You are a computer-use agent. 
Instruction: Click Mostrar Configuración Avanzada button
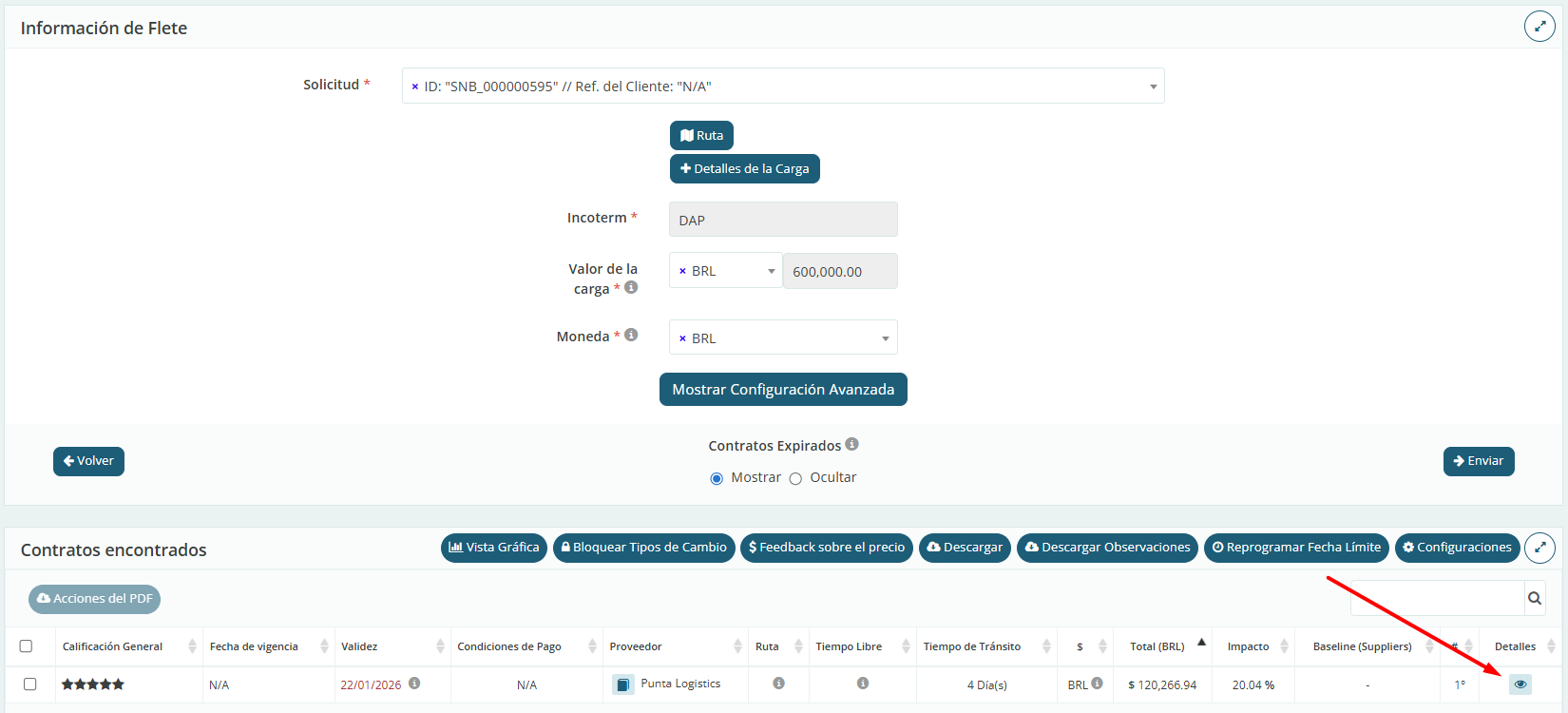pos(783,390)
